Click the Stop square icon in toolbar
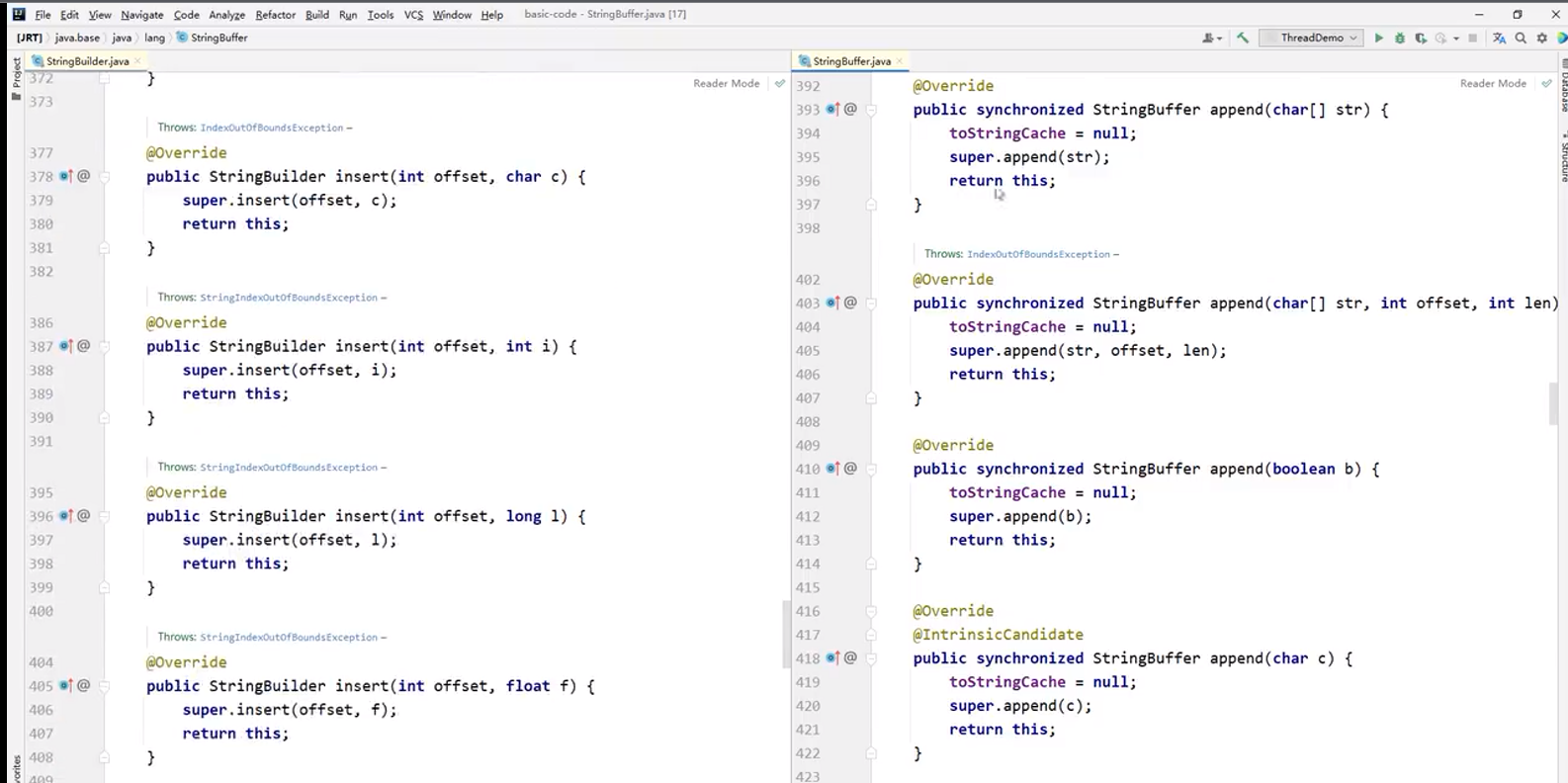 click(x=1472, y=38)
